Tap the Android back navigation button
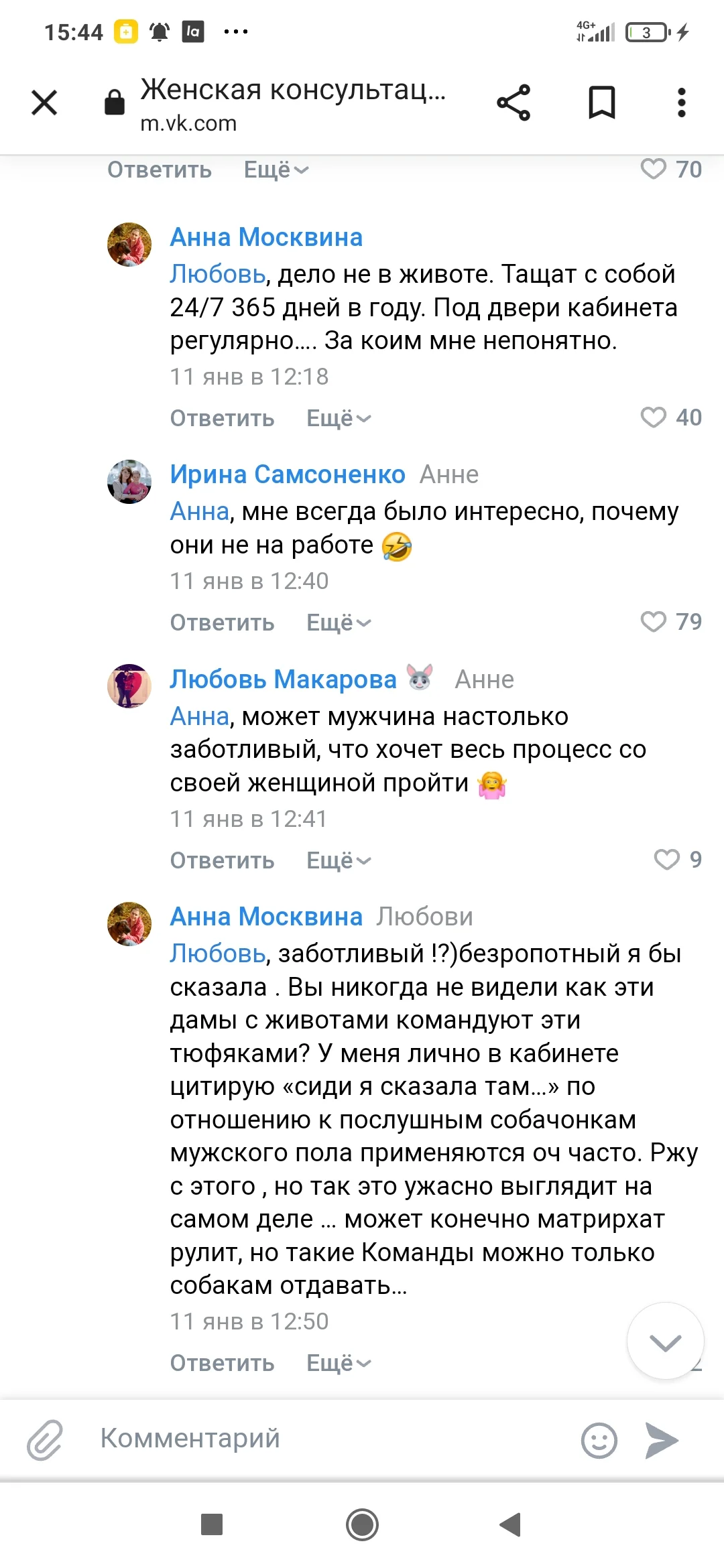Screen dimensions: 724x1568 click(511, 1524)
